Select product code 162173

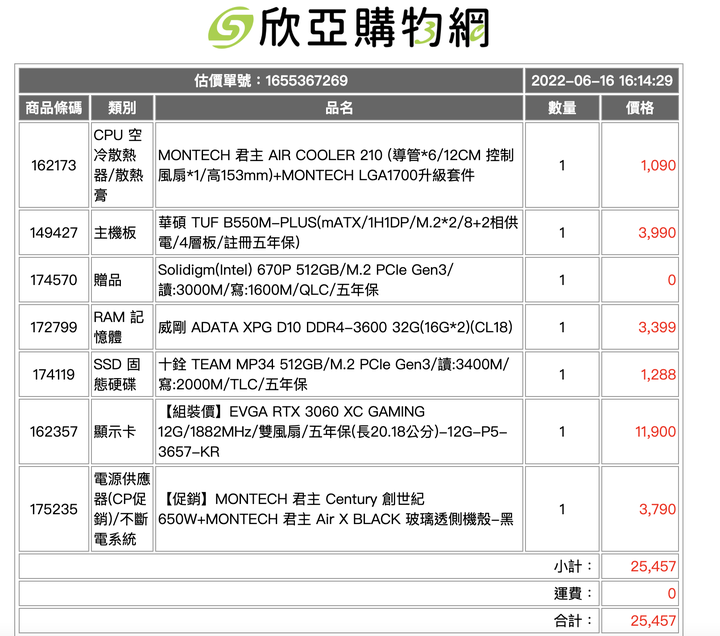click(54, 165)
